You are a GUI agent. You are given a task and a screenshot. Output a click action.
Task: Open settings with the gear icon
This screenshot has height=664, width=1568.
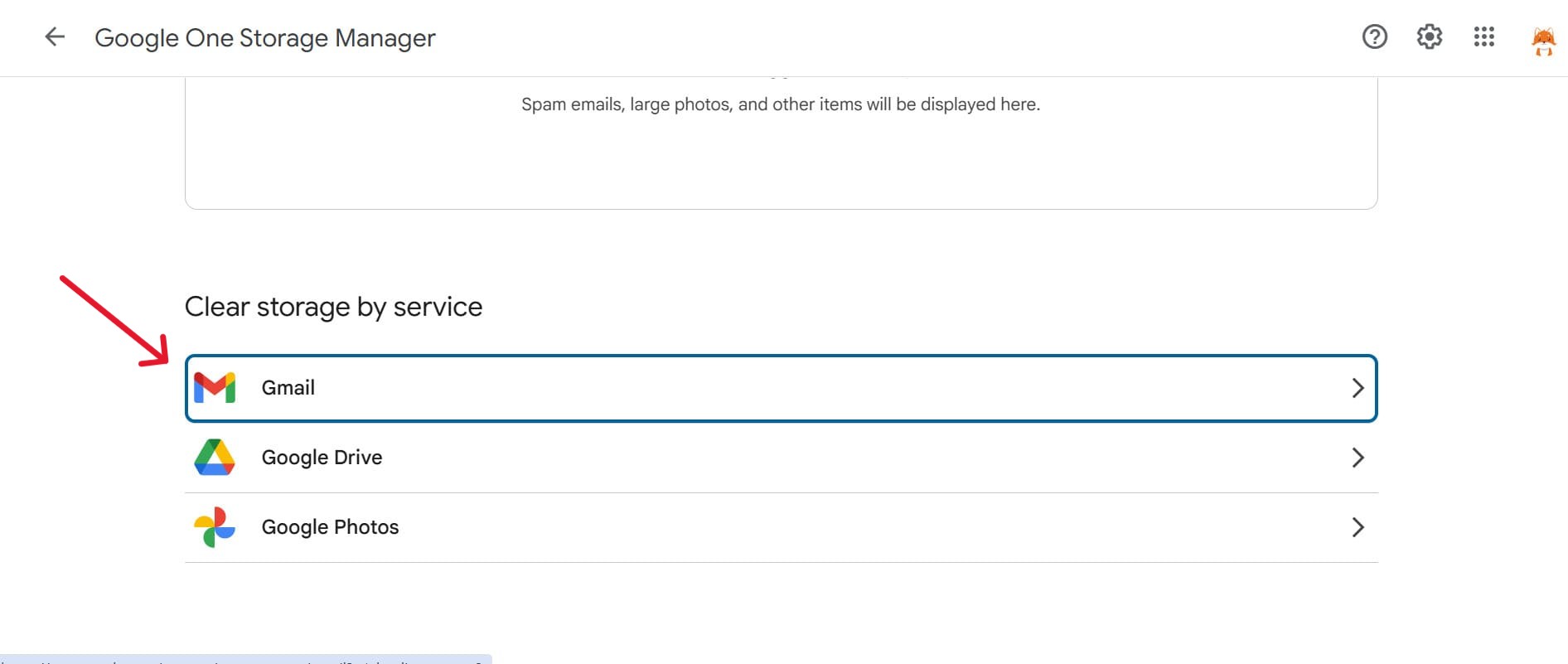pyautogui.click(x=1430, y=37)
